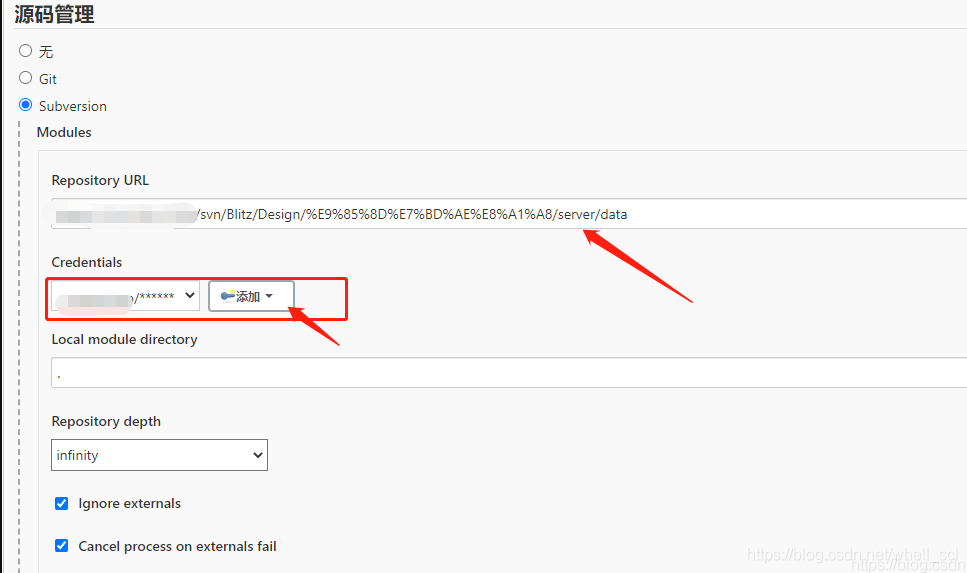Open the Repository depth infinity dropdown
This screenshot has width=967, height=573.
(159, 455)
